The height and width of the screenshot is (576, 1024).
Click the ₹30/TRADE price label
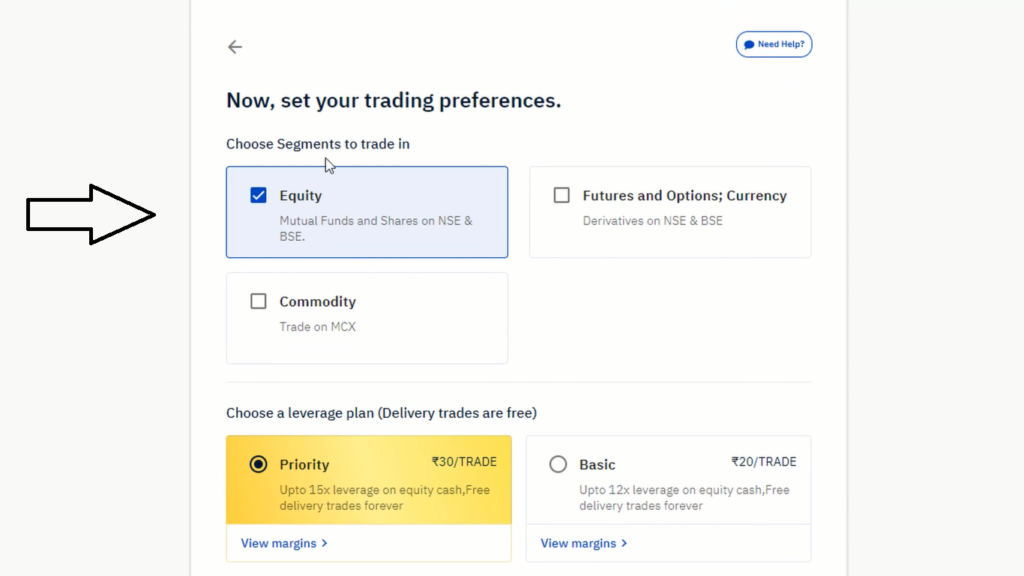[x=464, y=462]
